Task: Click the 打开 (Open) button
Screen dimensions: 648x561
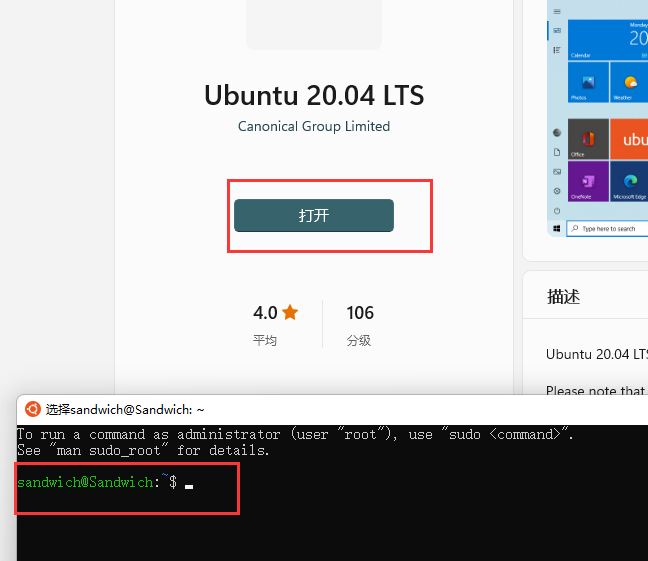Action: pos(314,215)
